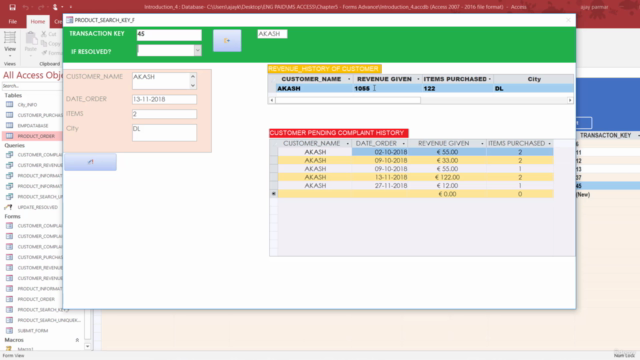Open ITEMS PURCHASED filter arrow in revenue history
640x360 pixels.
(490, 79)
